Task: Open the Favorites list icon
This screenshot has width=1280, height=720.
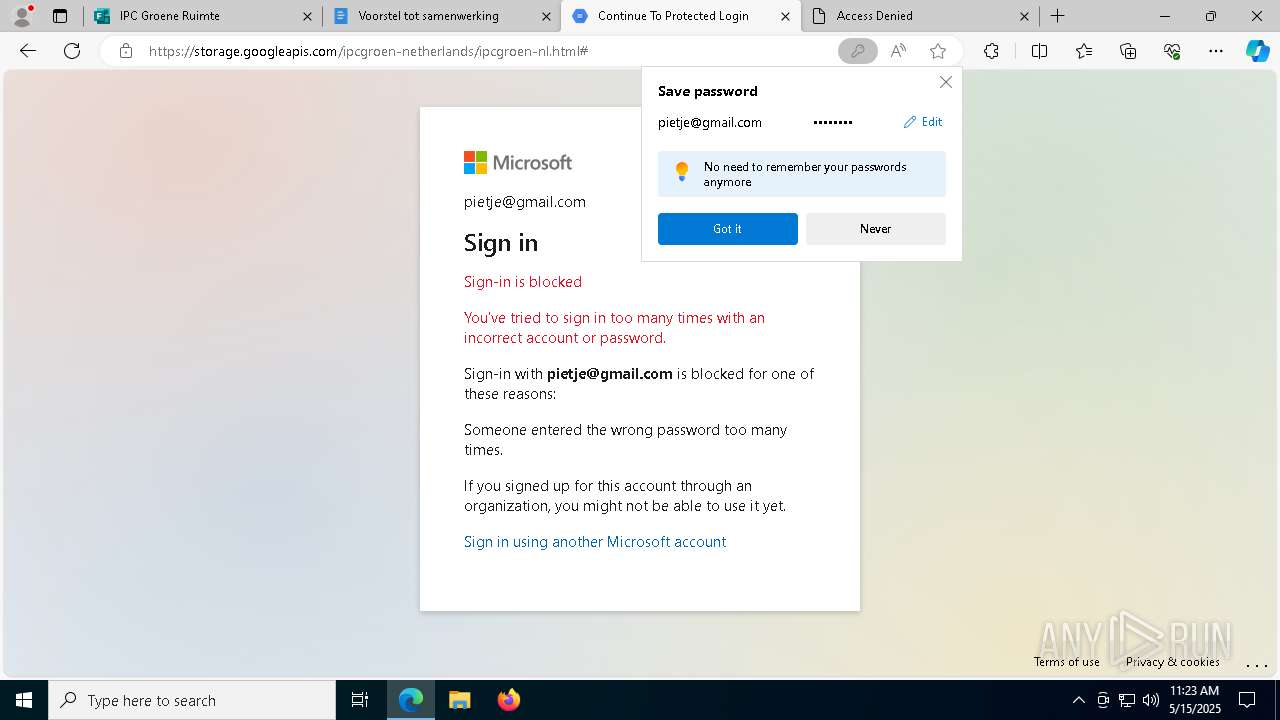Action: point(1084,51)
